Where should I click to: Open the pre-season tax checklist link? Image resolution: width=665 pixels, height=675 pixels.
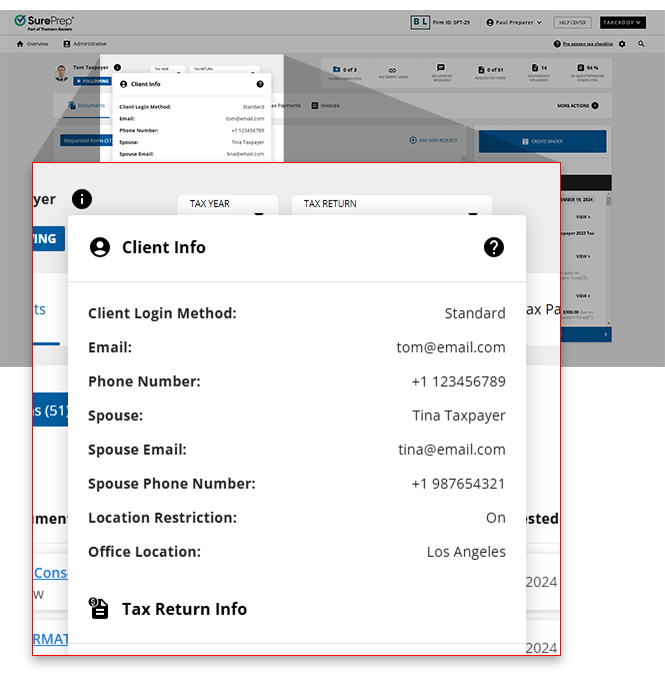pos(588,44)
